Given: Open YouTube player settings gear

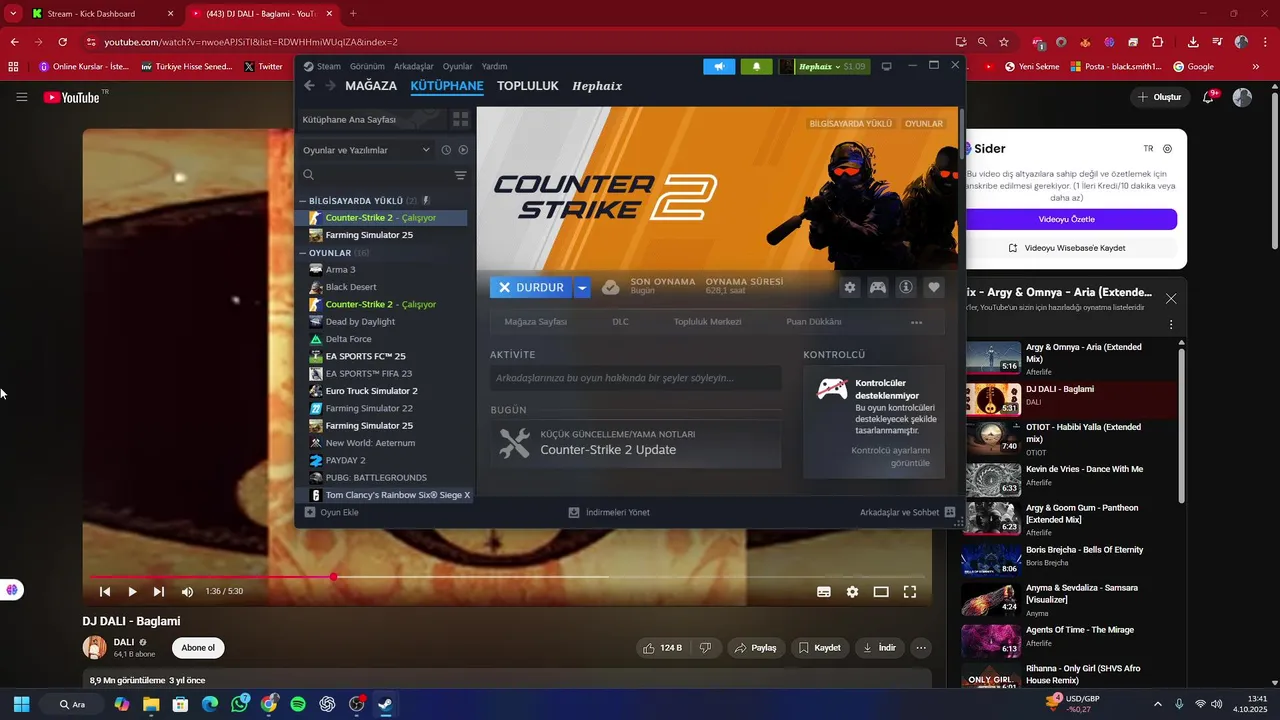Looking at the screenshot, I should (852, 592).
